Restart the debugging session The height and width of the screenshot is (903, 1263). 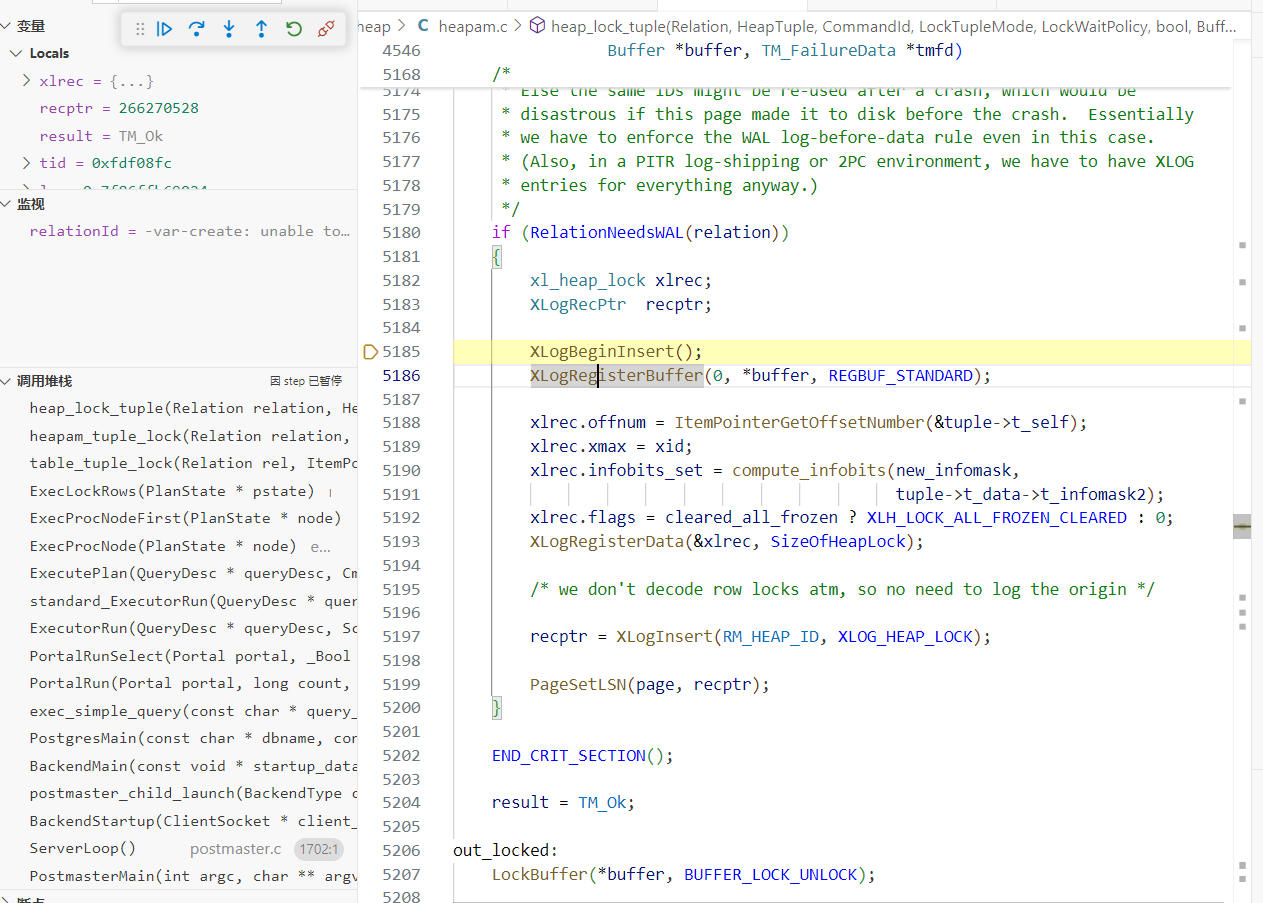[294, 30]
